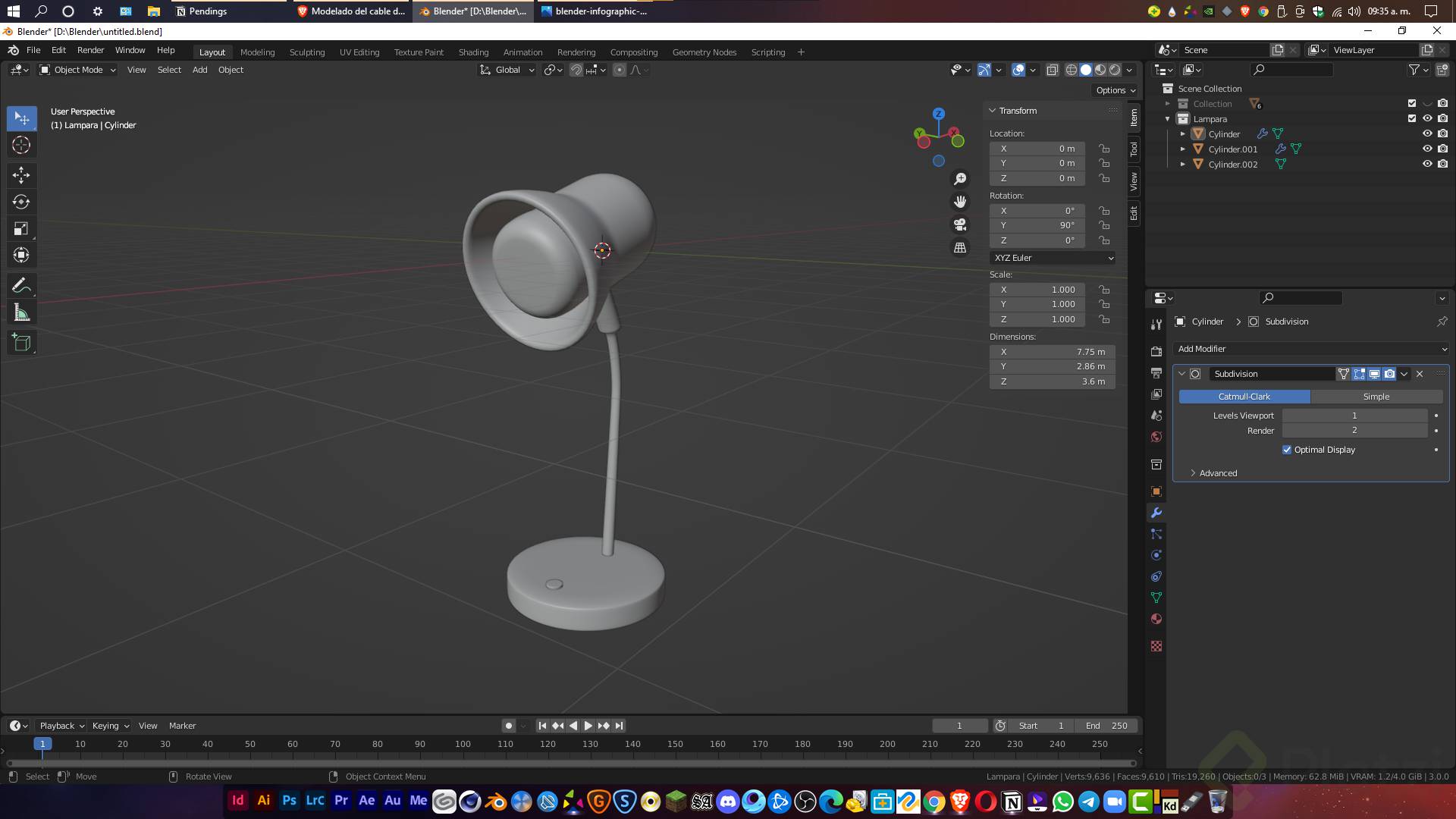Select the Rotate tool in toolbar

click(21, 202)
